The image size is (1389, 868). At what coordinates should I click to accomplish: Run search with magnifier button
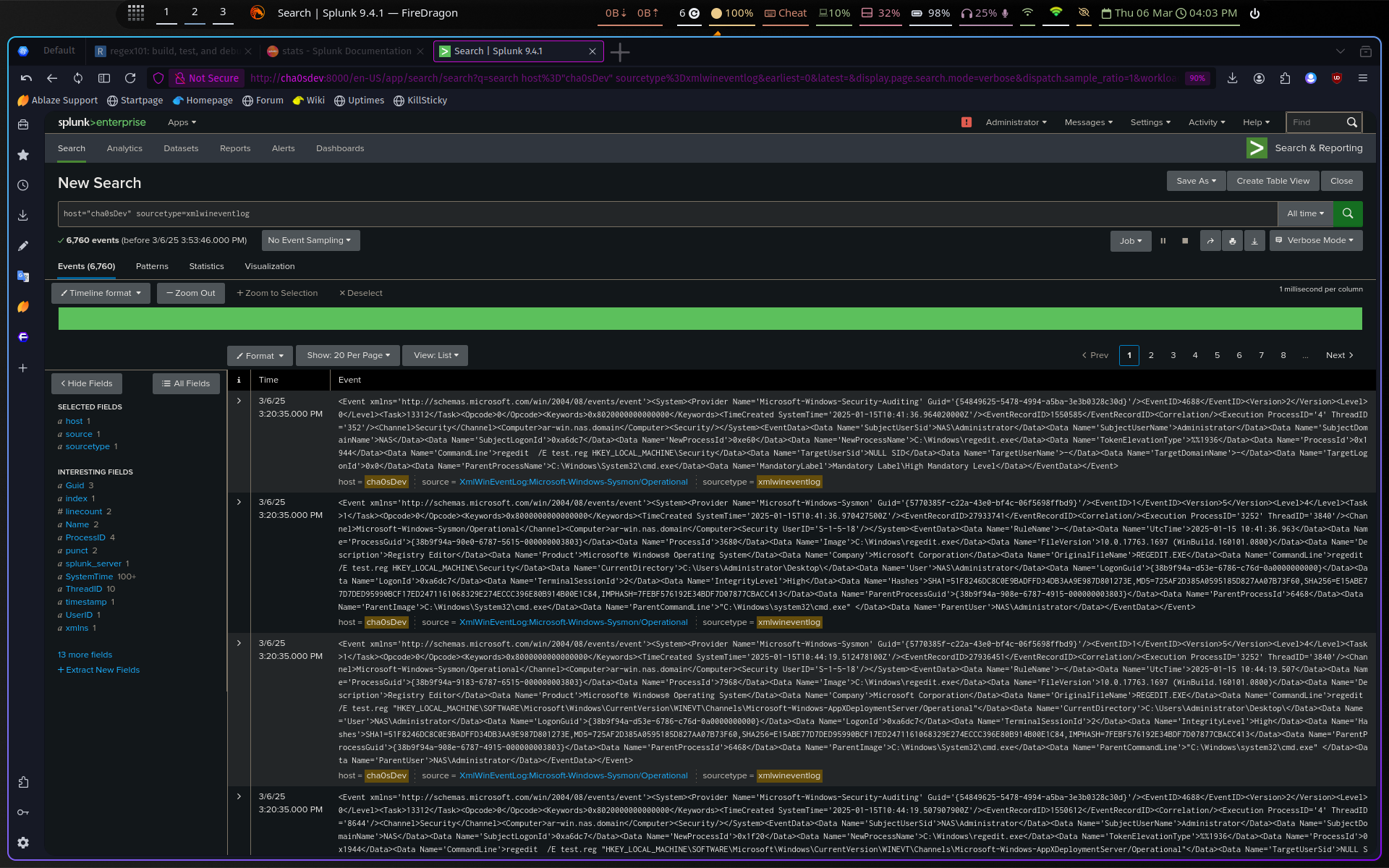pos(1348,213)
